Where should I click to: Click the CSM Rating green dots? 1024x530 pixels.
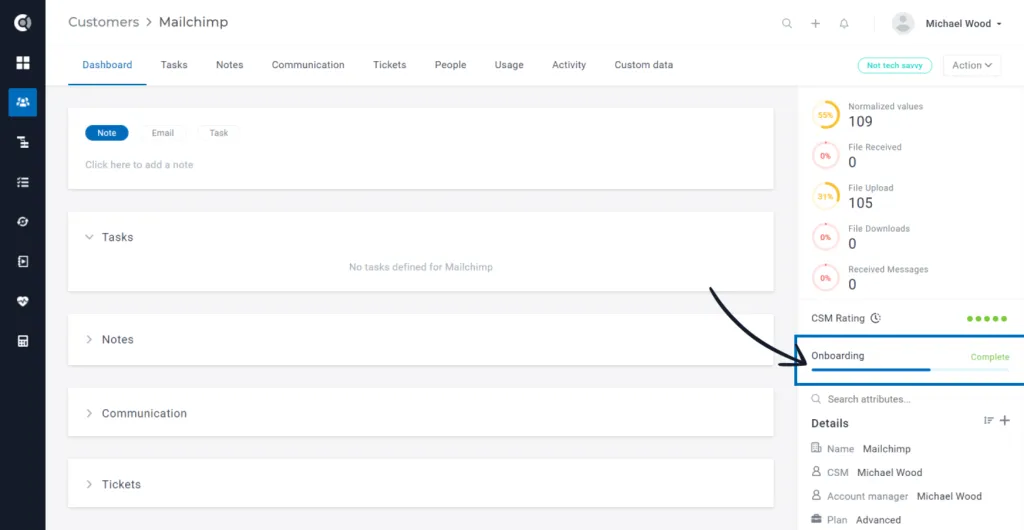click(x=987, y=319)
